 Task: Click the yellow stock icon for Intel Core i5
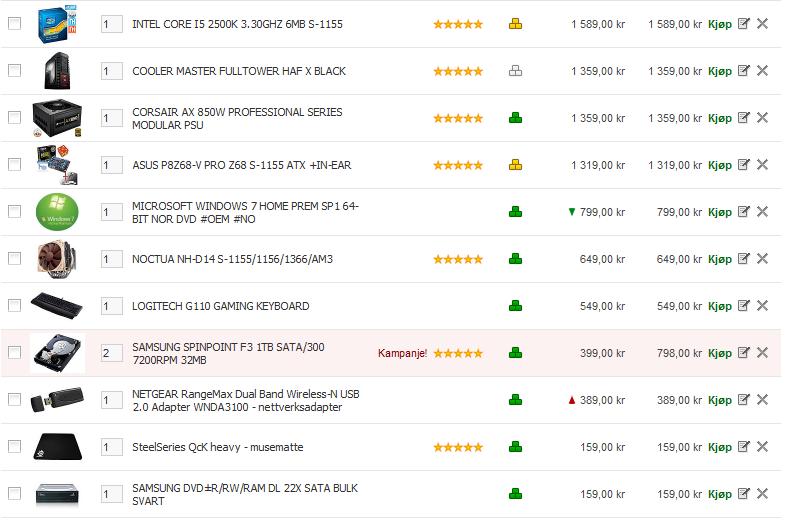click(515, 24)
